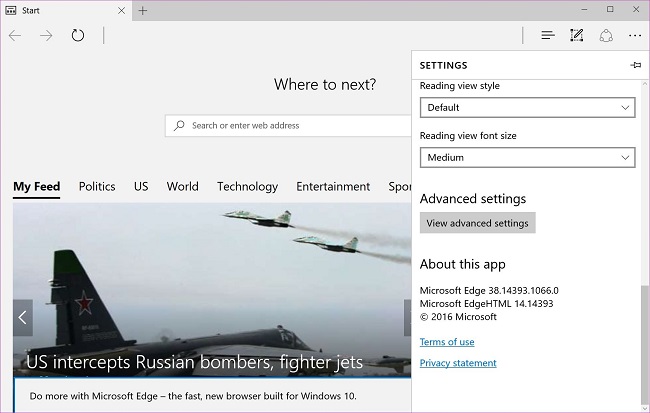Open a new tab with plus button
This screenshot has width=650, height=413.
[143, 10]
